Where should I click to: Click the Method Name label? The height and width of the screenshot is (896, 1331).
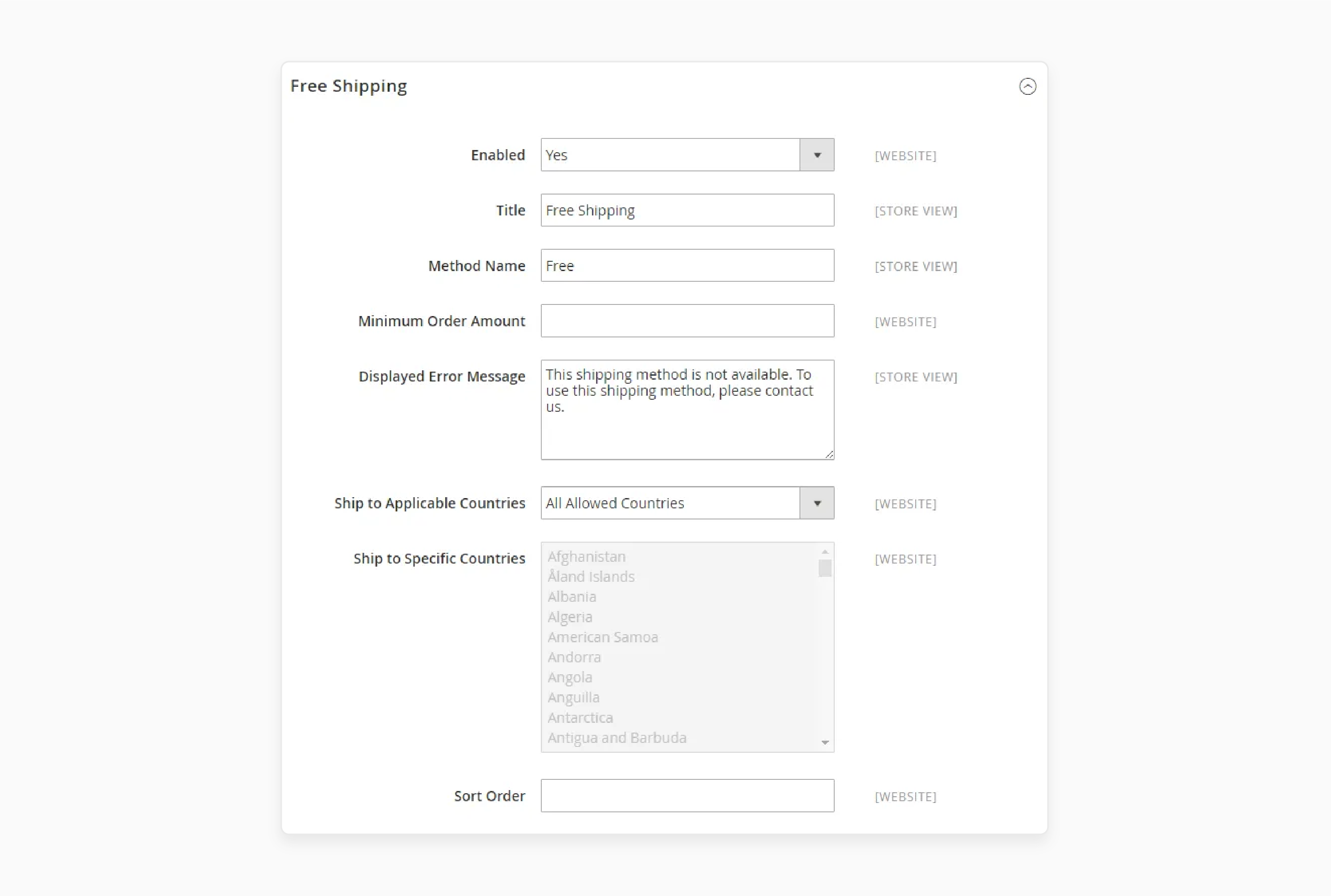click(477, 266)
